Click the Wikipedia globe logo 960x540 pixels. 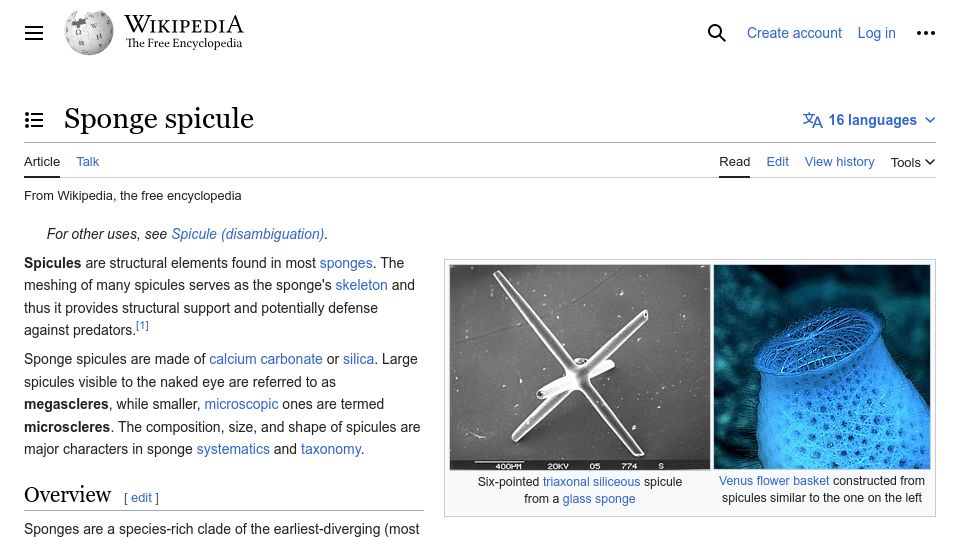[x=89, y=33]
